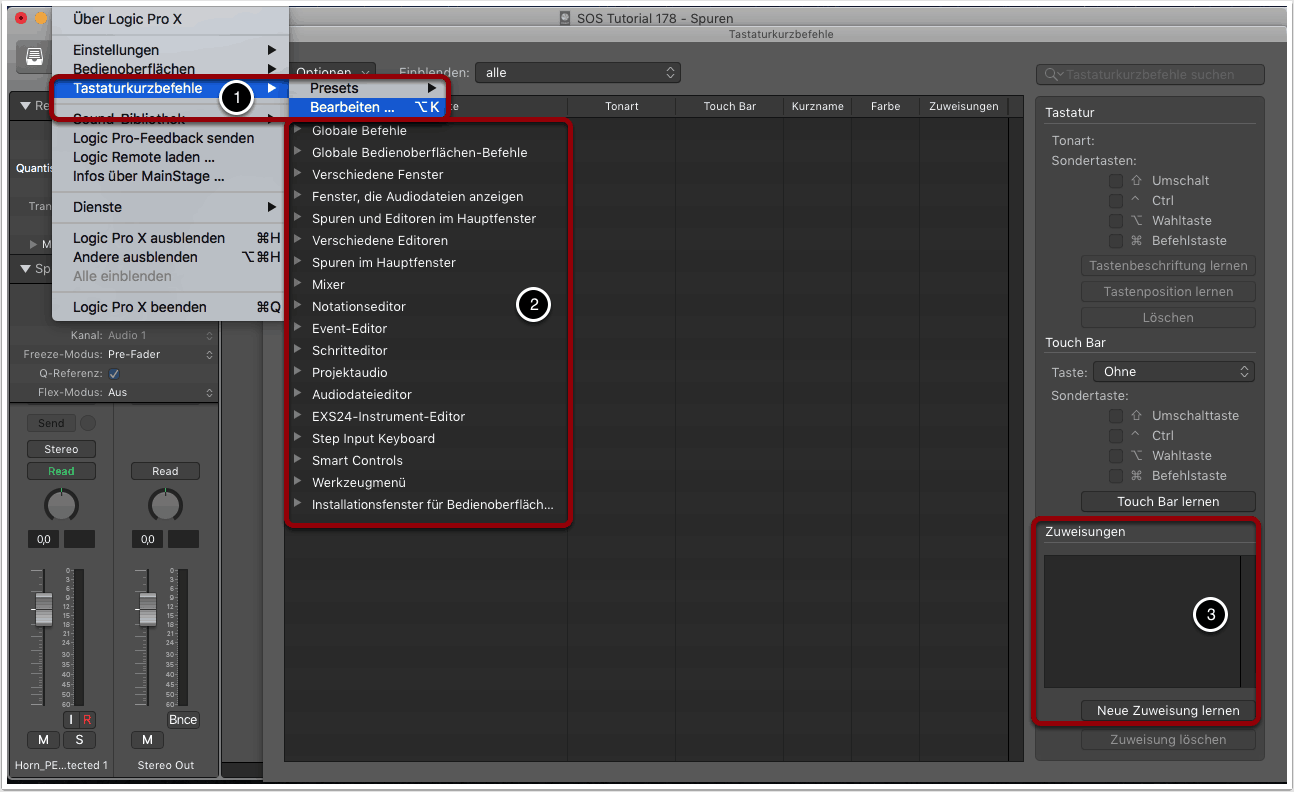Click the magnifier icon in the search field
Image resolution: width=1294 pixels, height=792 pixels.
pyautogui.click(x=1052, y=75)
